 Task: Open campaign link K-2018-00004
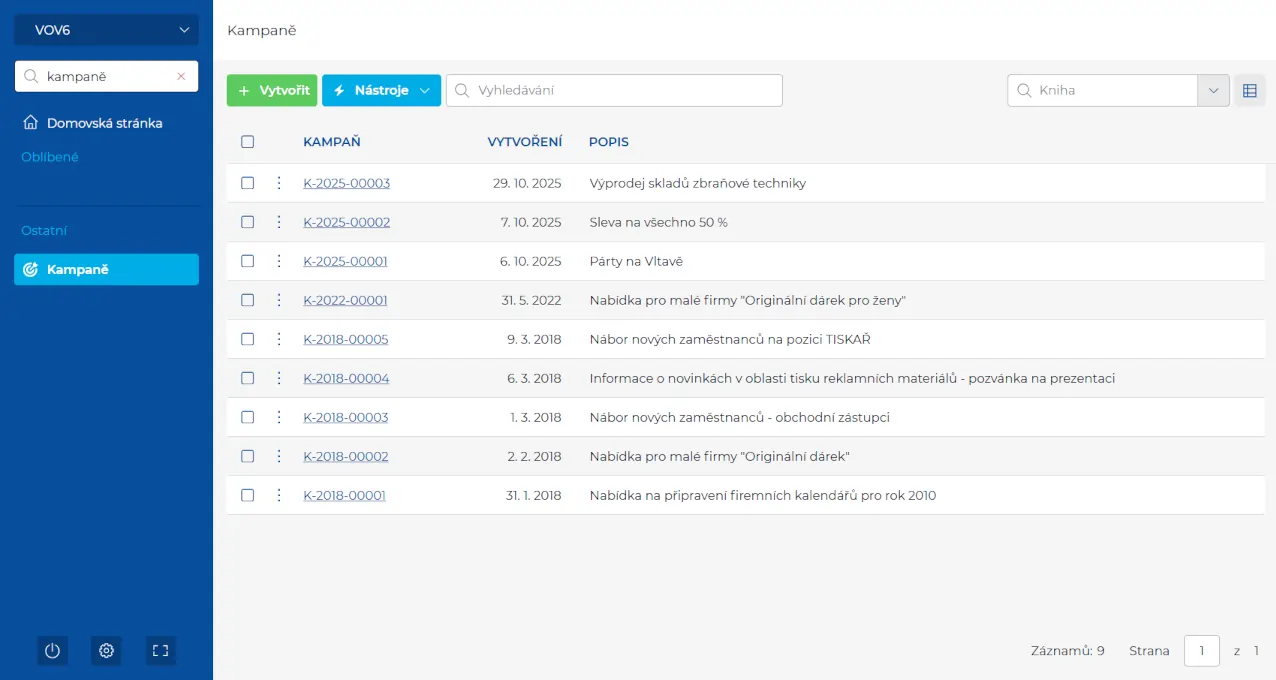346,378
